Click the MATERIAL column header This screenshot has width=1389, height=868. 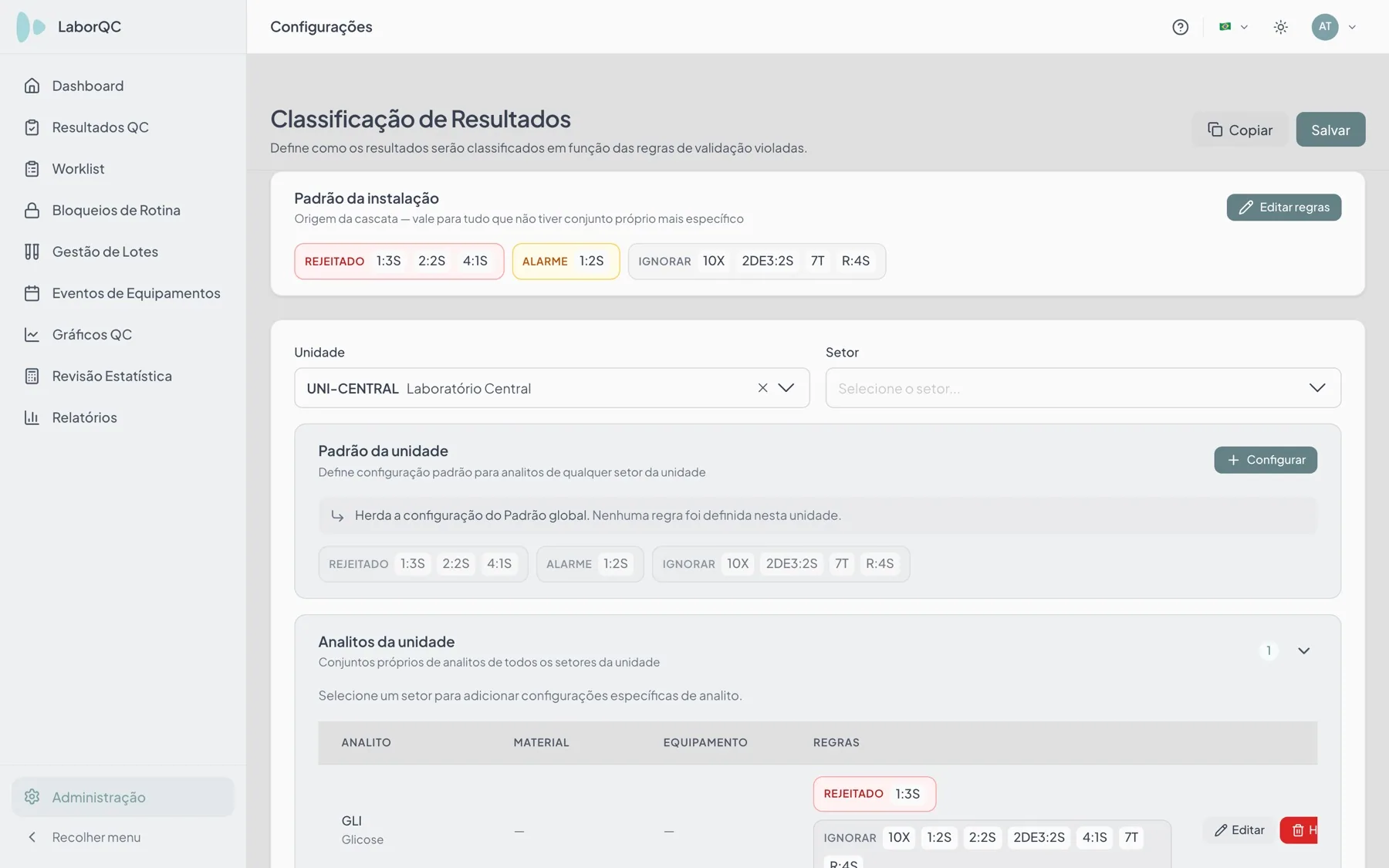click(x=541, y=743)
